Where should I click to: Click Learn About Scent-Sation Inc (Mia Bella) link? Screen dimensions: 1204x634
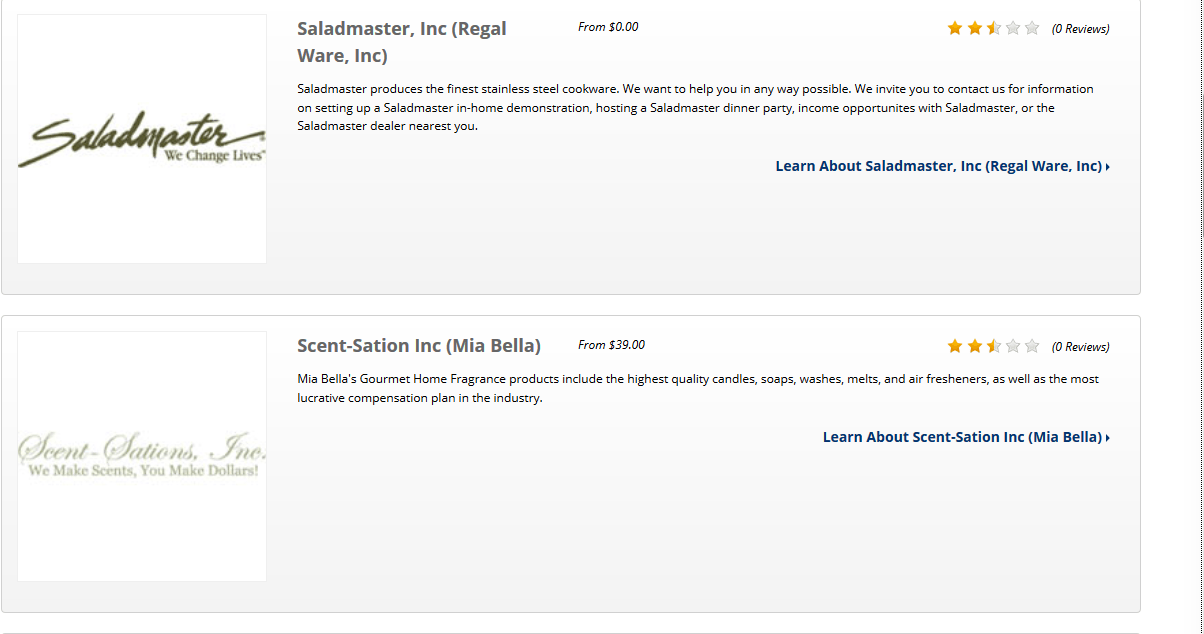point(962,437)
